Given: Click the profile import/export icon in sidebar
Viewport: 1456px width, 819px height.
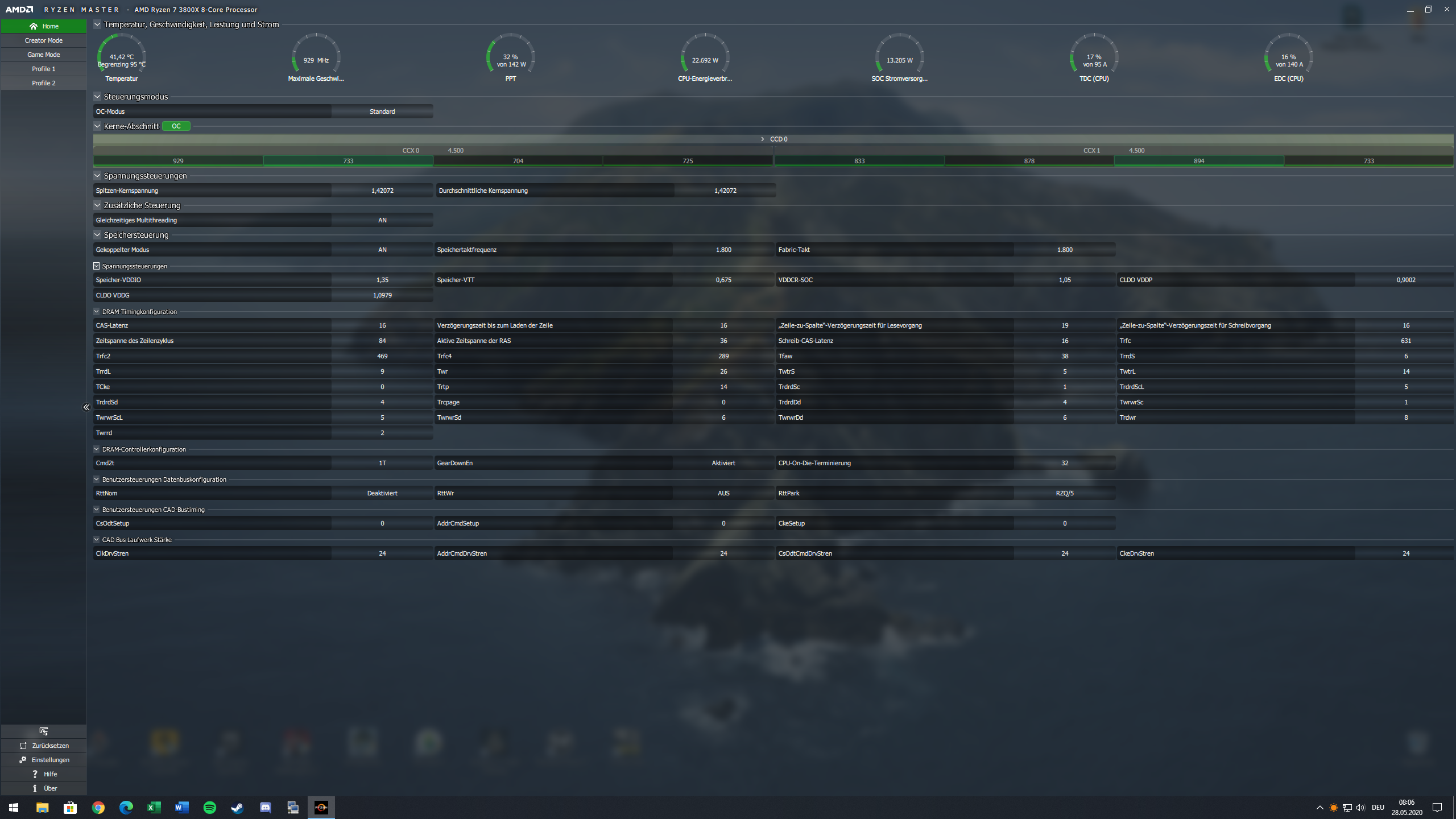Looking at the screenshot, I should click(44, 731).
